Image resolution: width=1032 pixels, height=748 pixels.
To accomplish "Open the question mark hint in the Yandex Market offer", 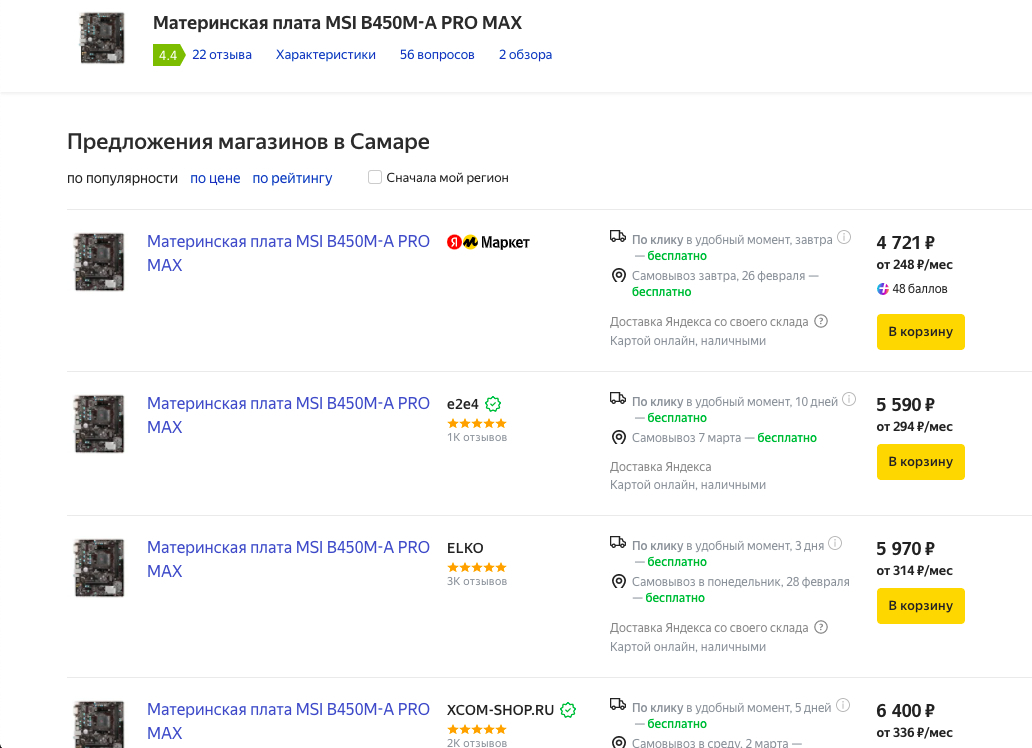I will [821, 321].
